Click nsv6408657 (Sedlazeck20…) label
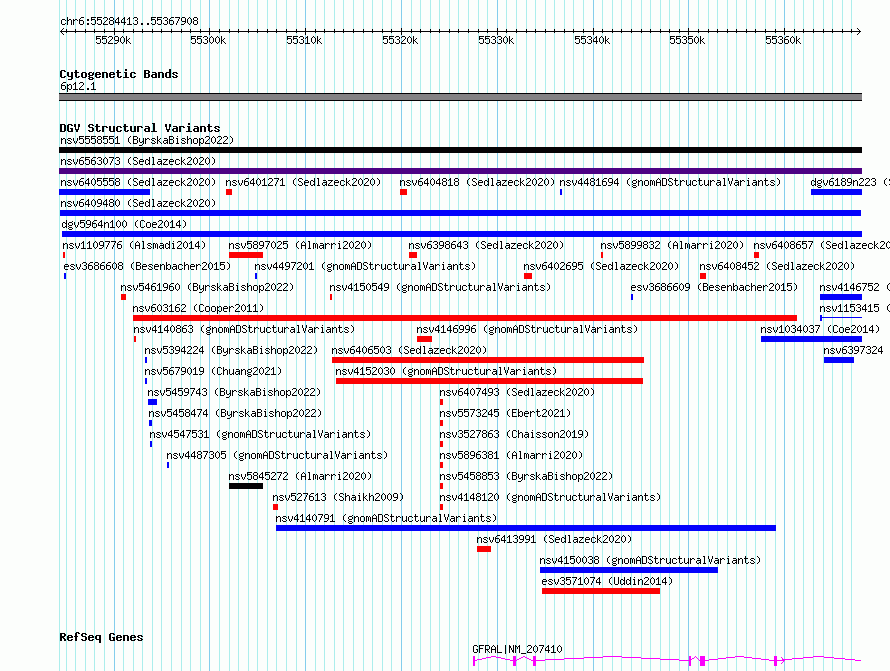The height and width of the screenshot is (671, 890). tap(821, 245)
